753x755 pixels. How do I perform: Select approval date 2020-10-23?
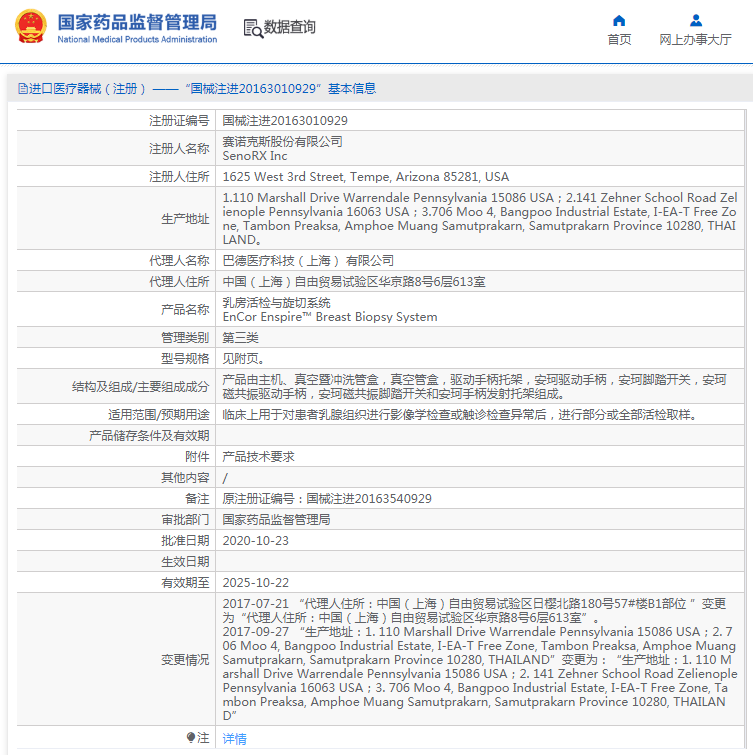tap(256, 541)
